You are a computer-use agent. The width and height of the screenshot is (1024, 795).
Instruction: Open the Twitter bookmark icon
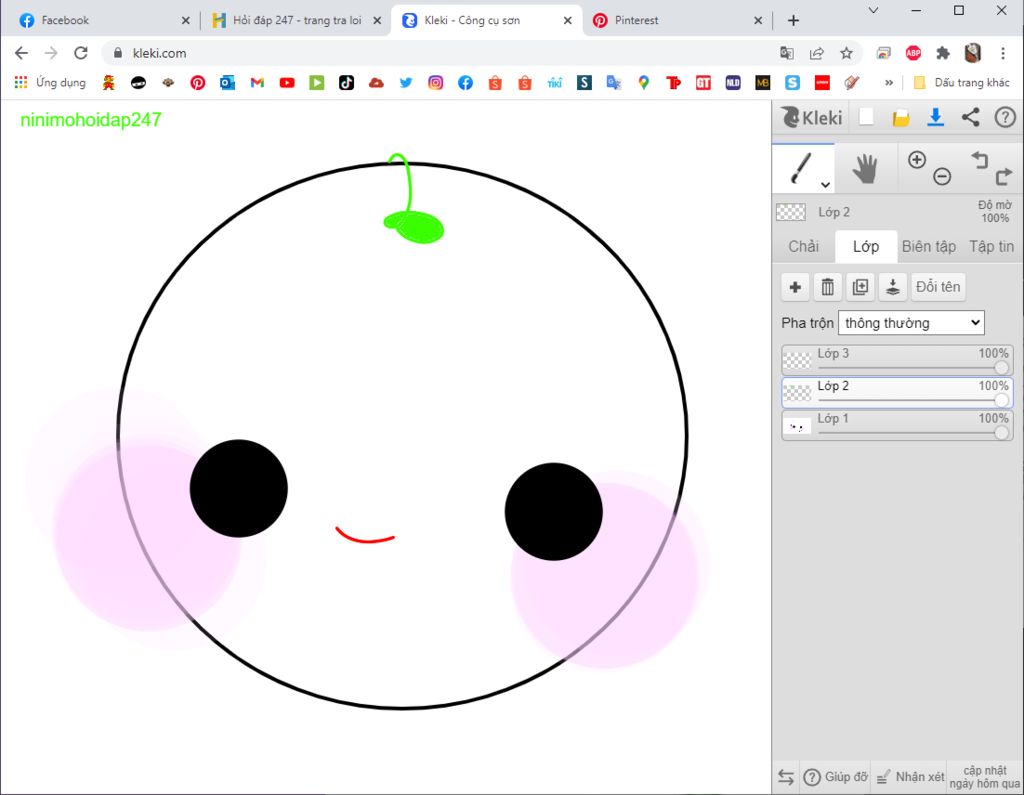pos(406,82)
